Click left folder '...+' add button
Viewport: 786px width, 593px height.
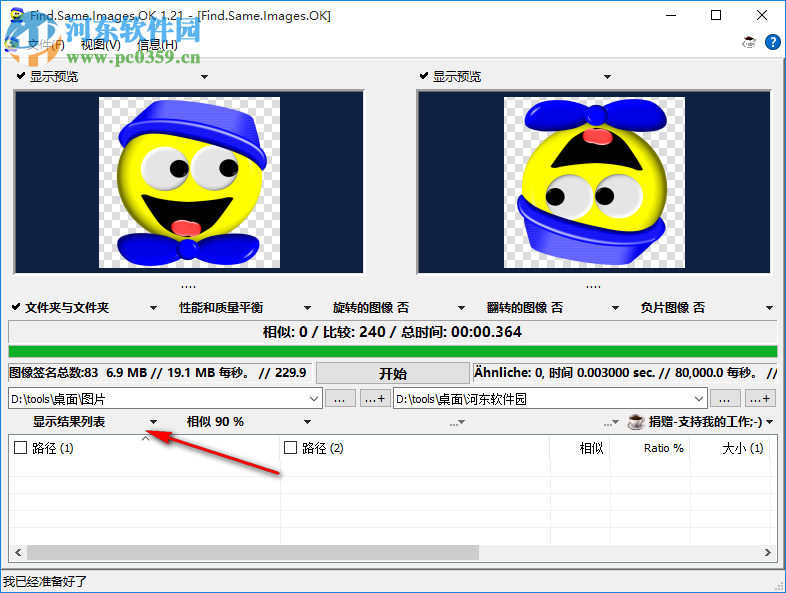pyautogui.click(x=374, y=399)
